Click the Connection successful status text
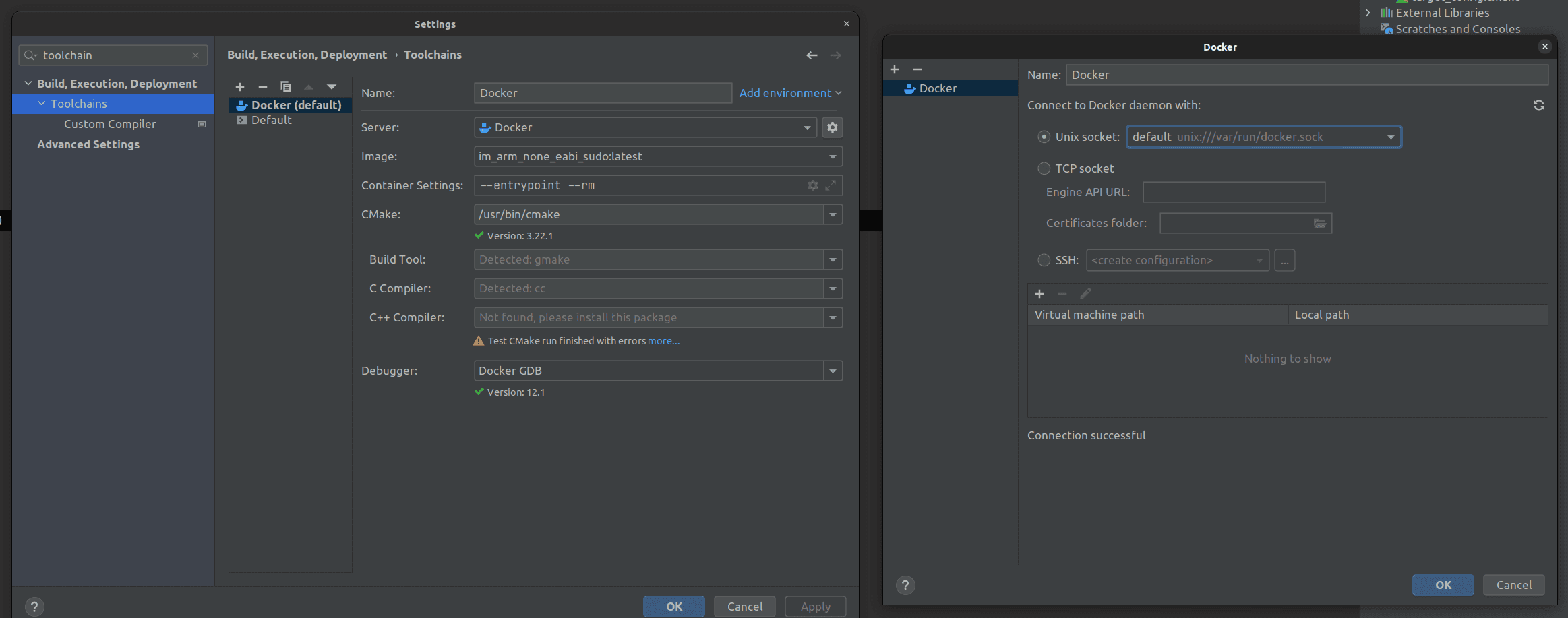 tap(1087, 435)
